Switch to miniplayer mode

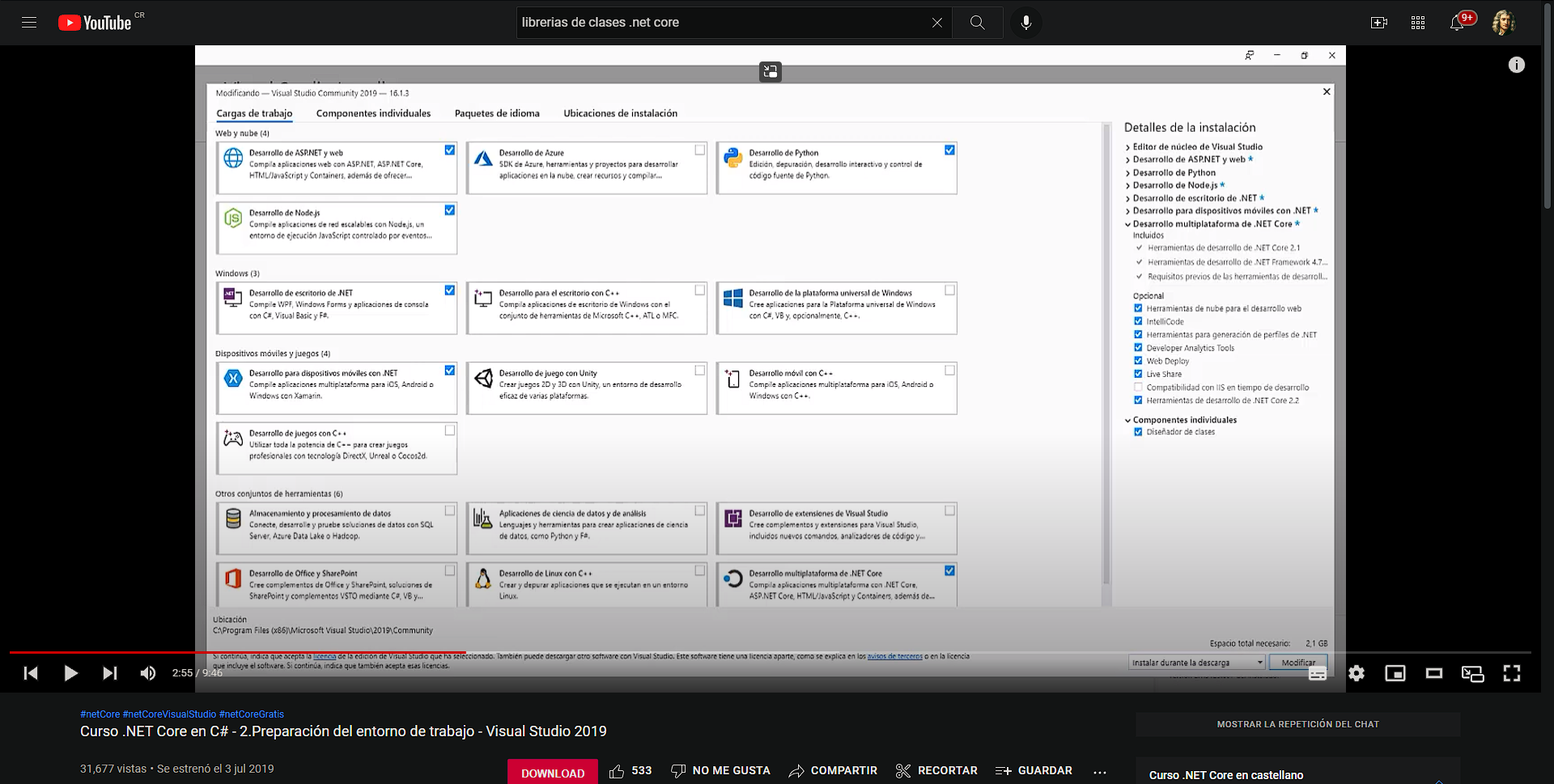1395,673
